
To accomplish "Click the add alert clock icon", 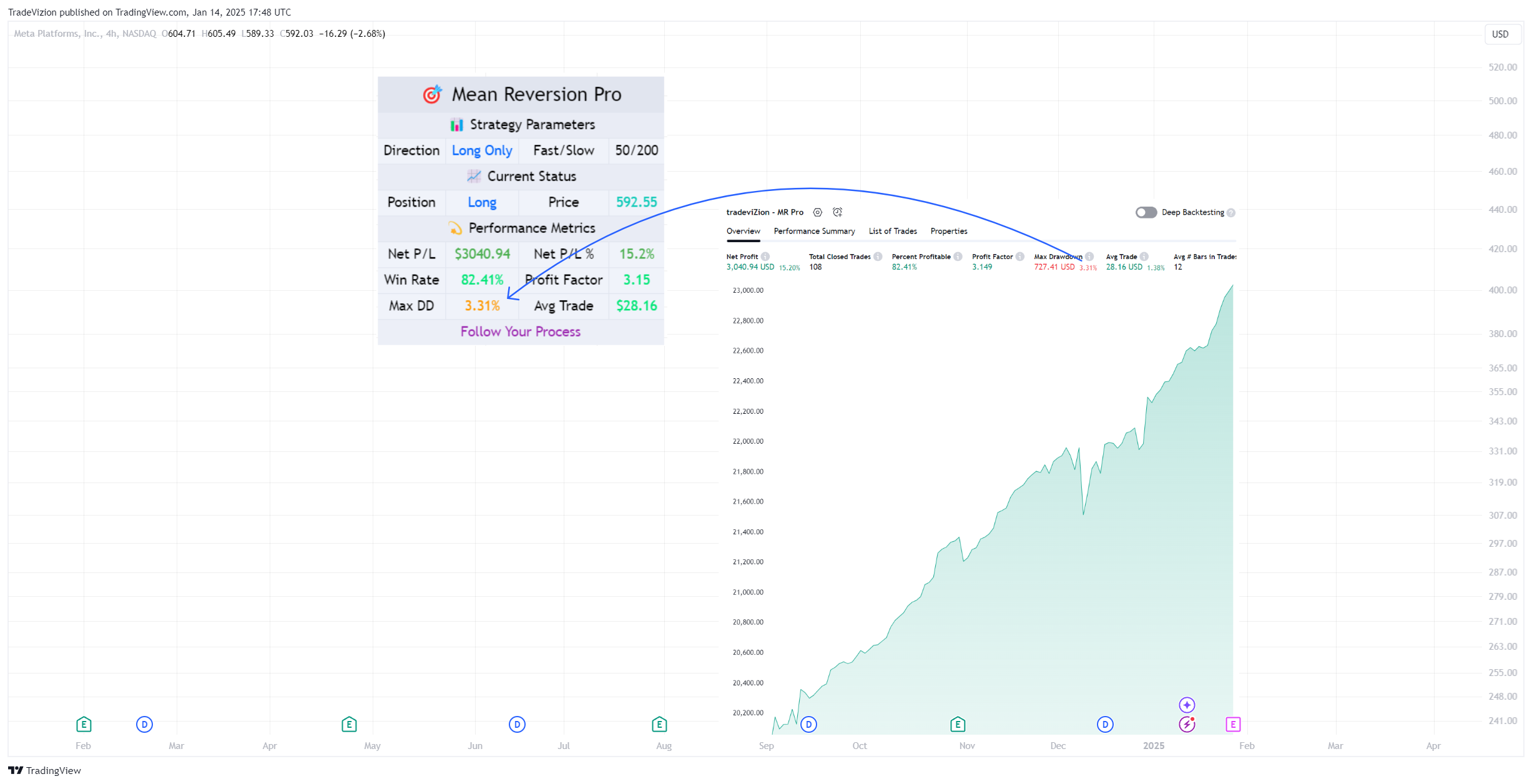I will point(838,212).
